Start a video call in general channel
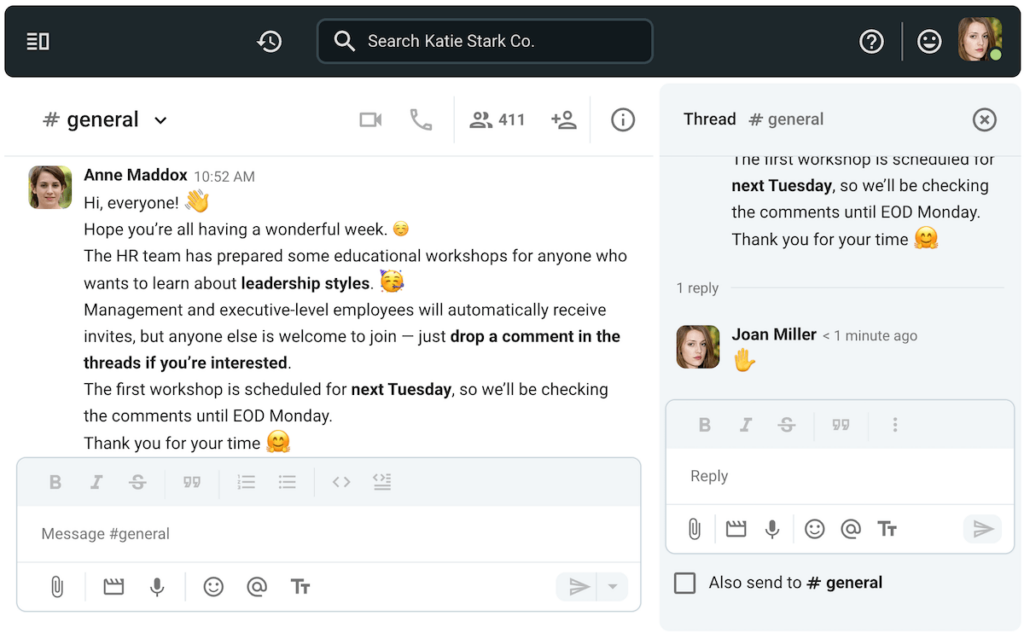1024x633 pixels. coord(370,120)
